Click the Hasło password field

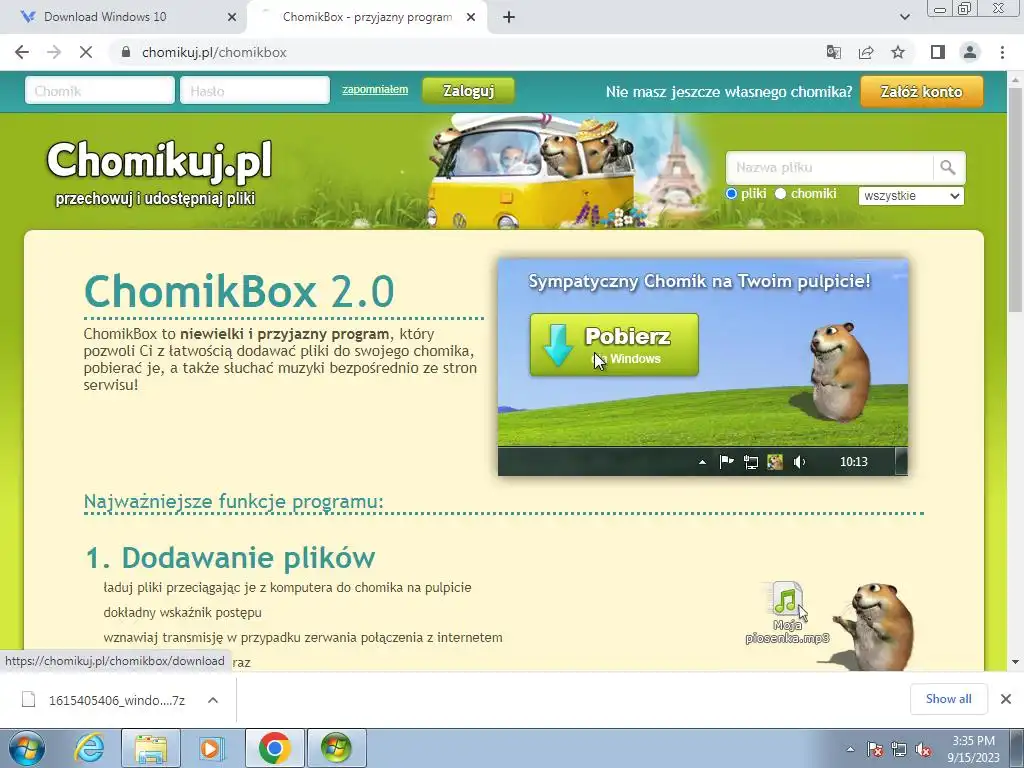255,91
